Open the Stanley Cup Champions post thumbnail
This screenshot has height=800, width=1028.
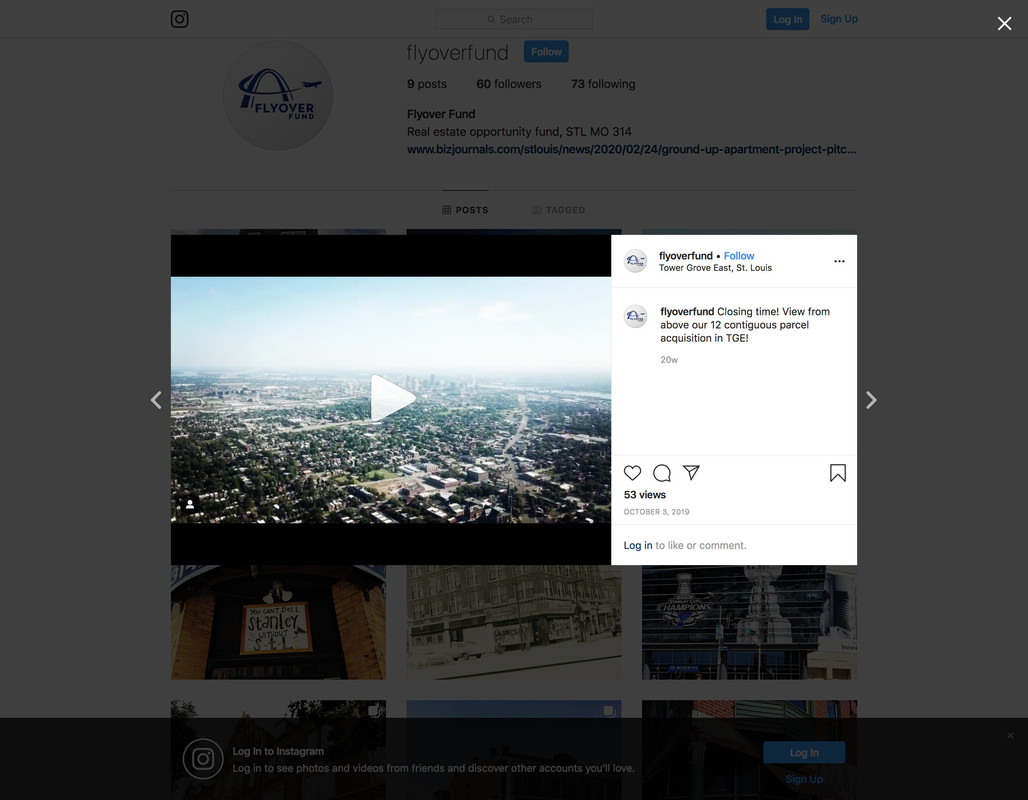[x=749, y=622]
